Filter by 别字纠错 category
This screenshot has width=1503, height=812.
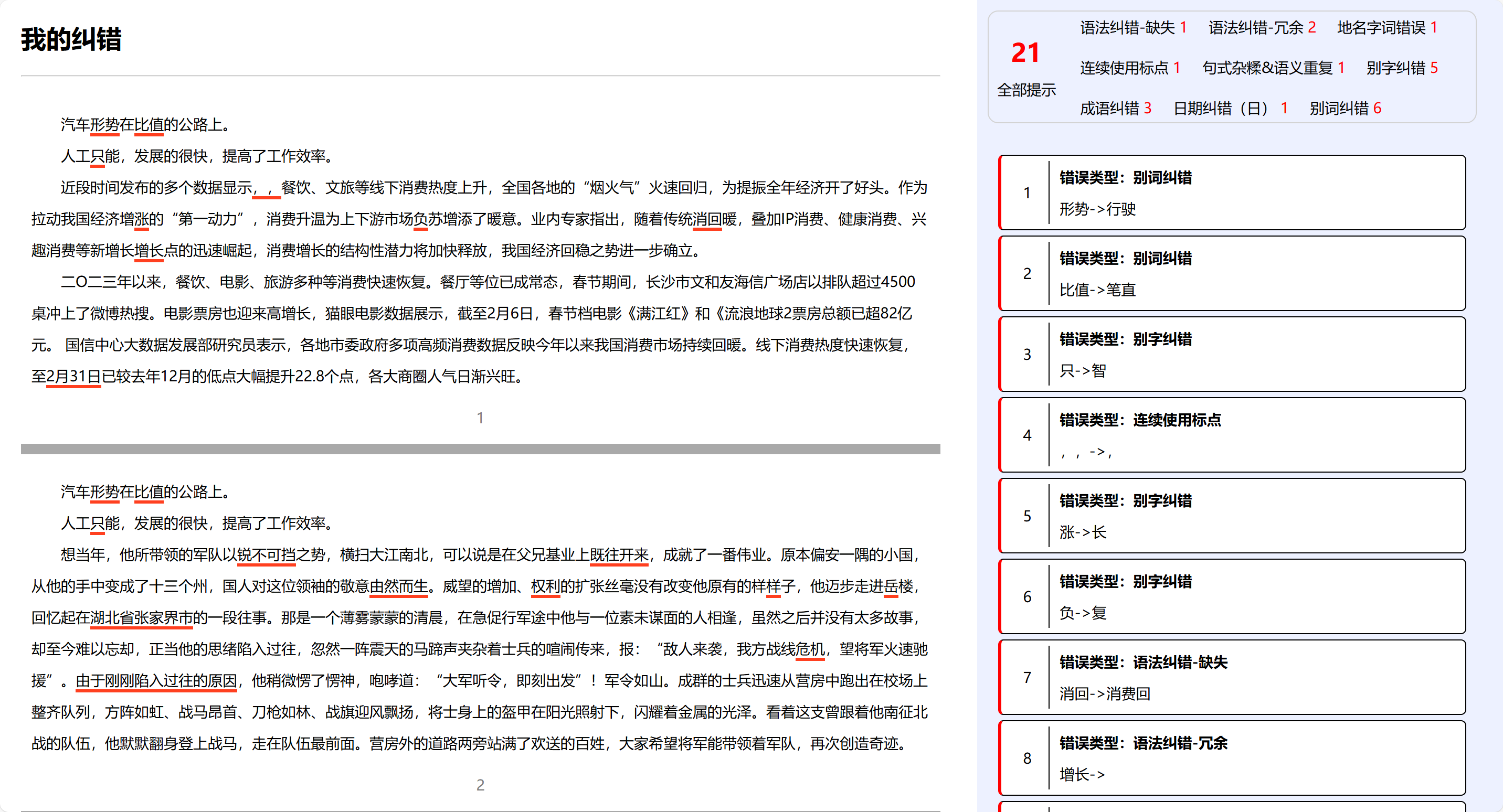1402,68
